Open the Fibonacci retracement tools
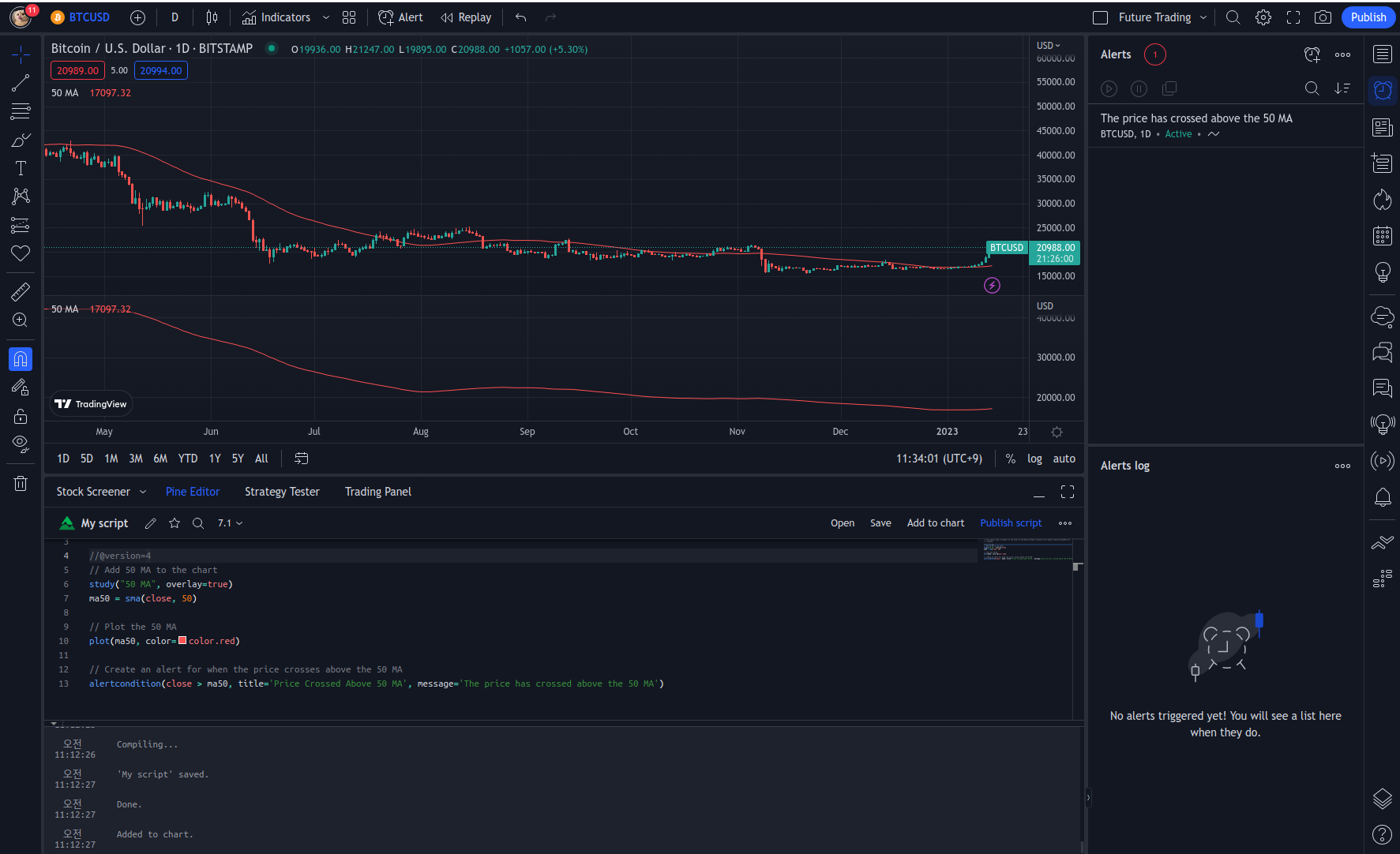The width and height of the screenshot is (1400, 854). coord(21,111)
